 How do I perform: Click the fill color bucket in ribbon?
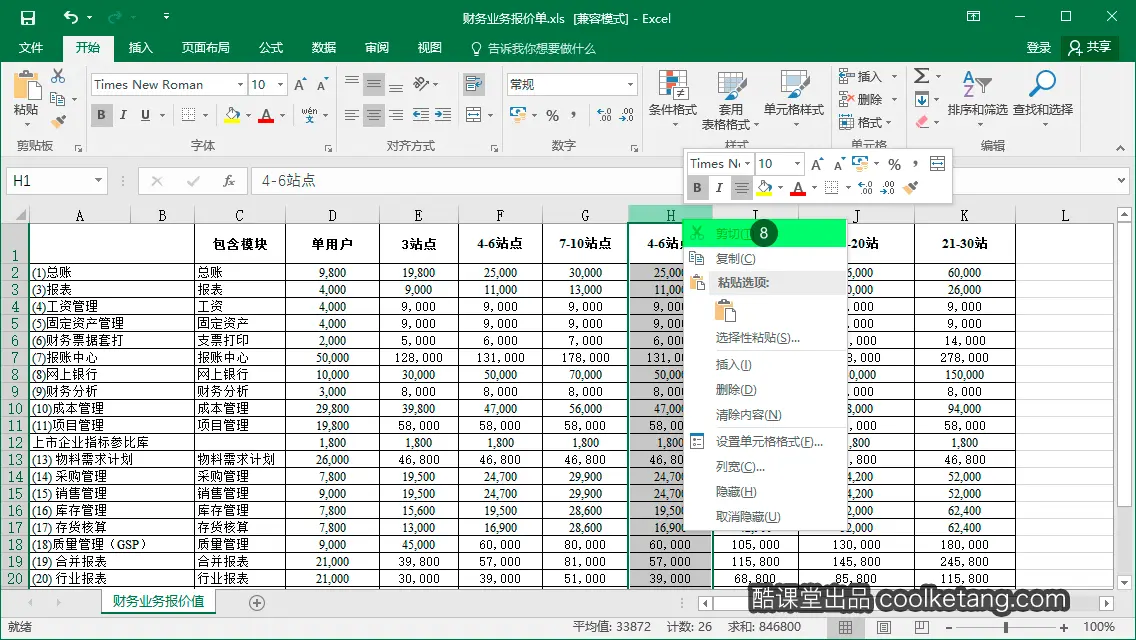(x=233, y=115)
